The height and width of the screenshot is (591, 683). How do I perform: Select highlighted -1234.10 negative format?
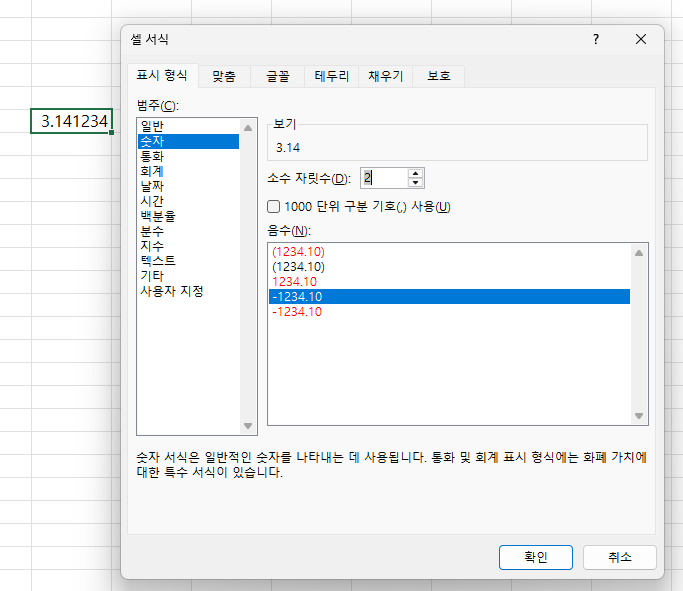click(449, 297)
